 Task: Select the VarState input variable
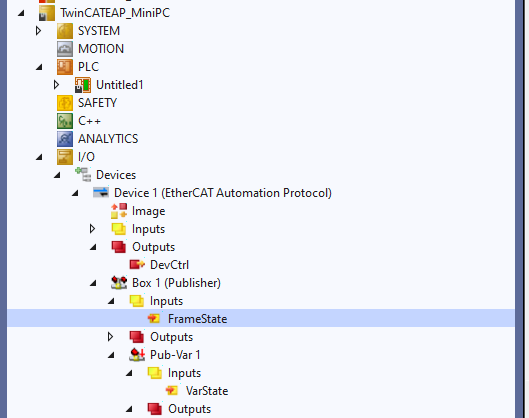[207, 391]
